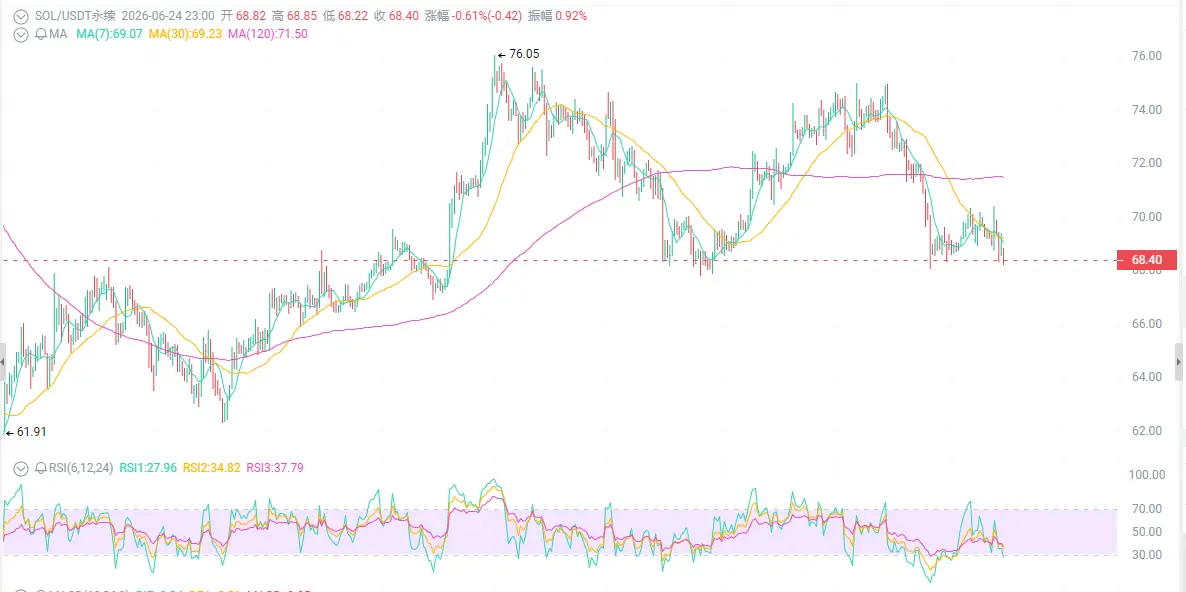This screenshot has height=592, width=1186.
Task: Click the right edge panel handle arrow
Action: (x=1179, y=363)
